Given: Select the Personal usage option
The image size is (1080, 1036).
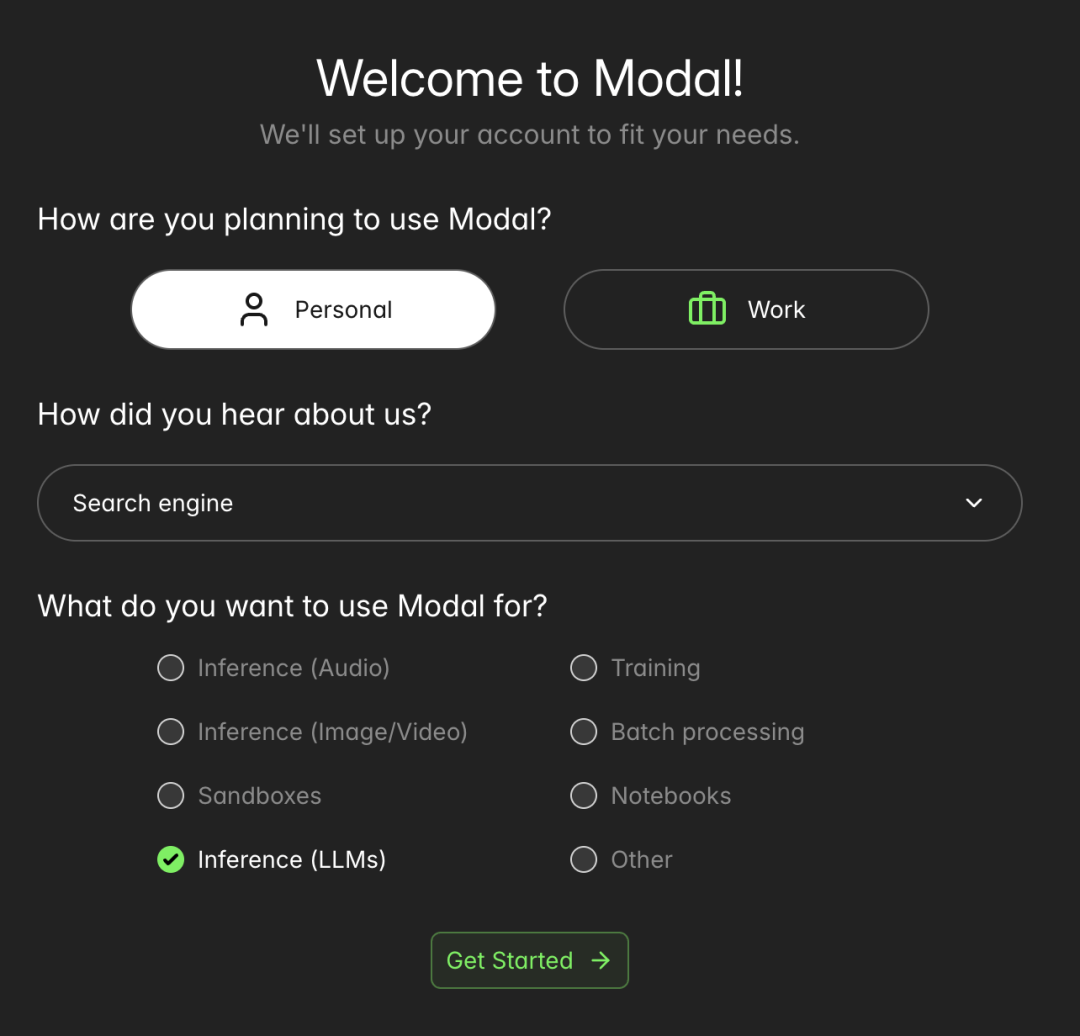Looking at the screenshot, I should [313, 310].
